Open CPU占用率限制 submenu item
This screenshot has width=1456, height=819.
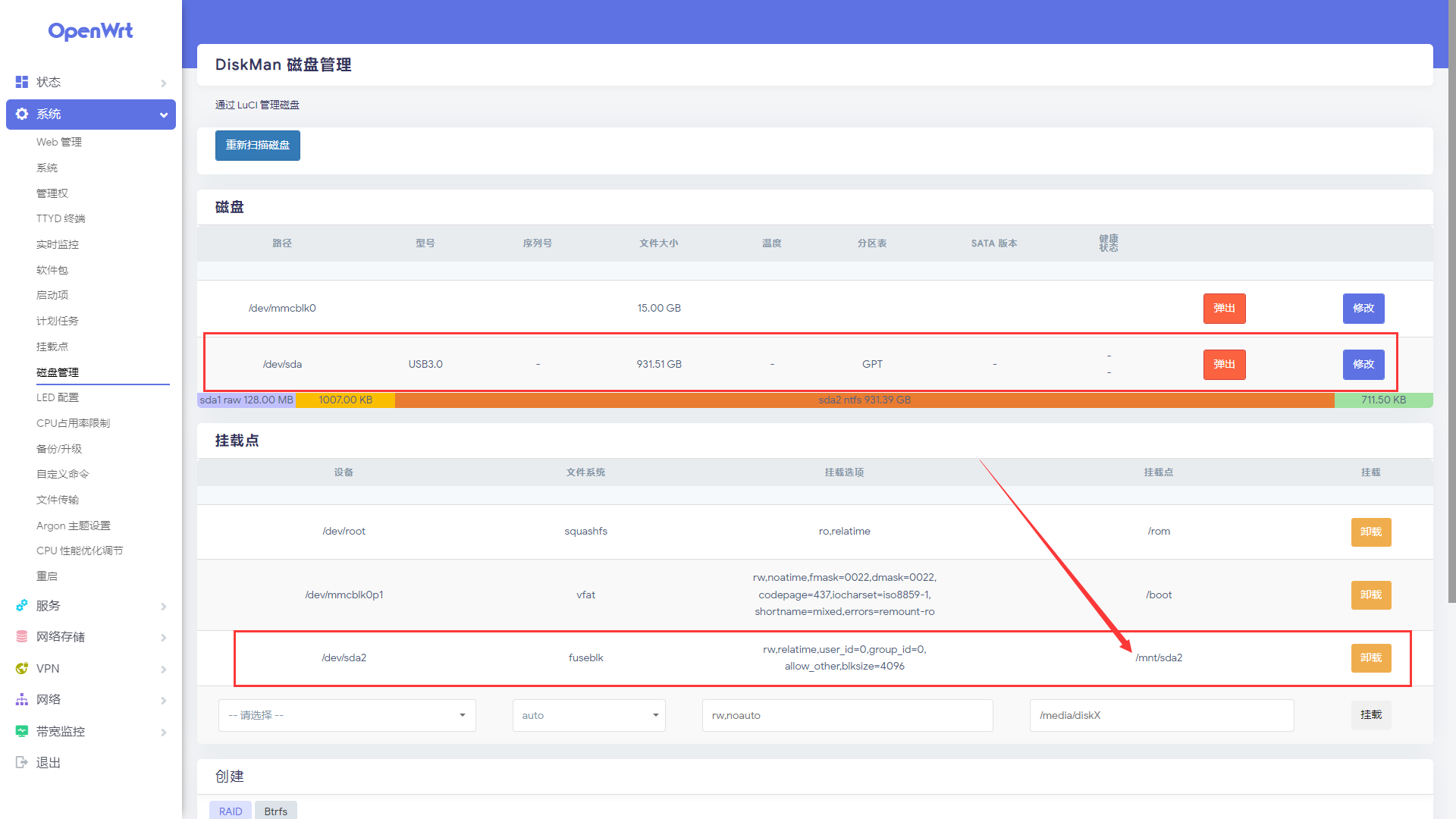[x=73, y=423]
